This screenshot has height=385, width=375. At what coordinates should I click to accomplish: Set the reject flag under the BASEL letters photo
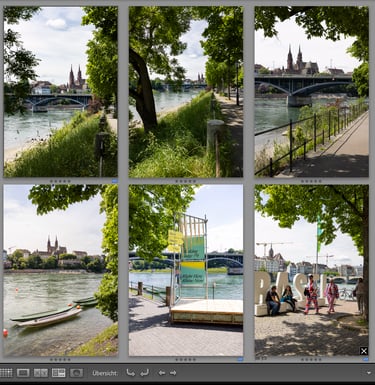[x=265, y=358]
